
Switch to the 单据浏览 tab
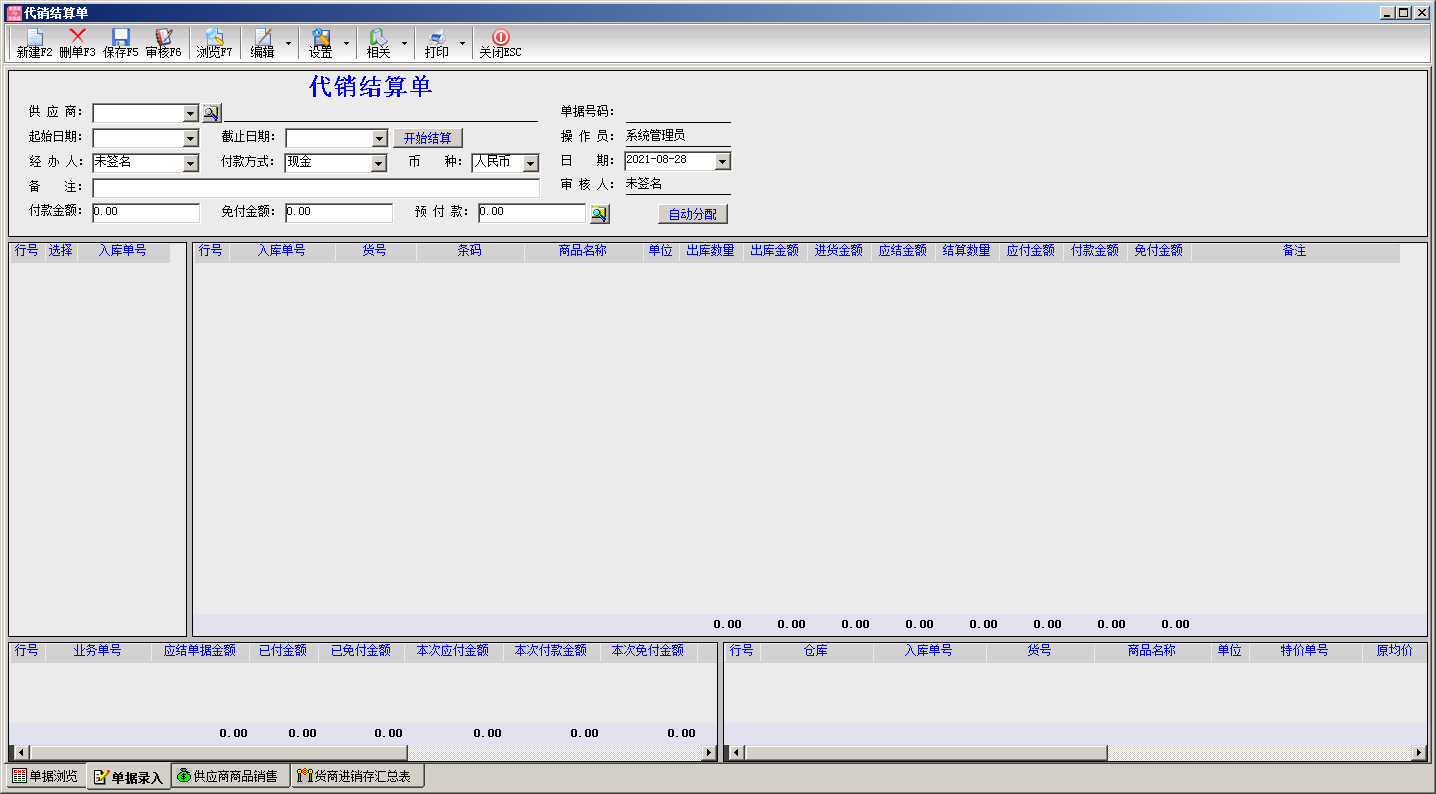point(45,776)
